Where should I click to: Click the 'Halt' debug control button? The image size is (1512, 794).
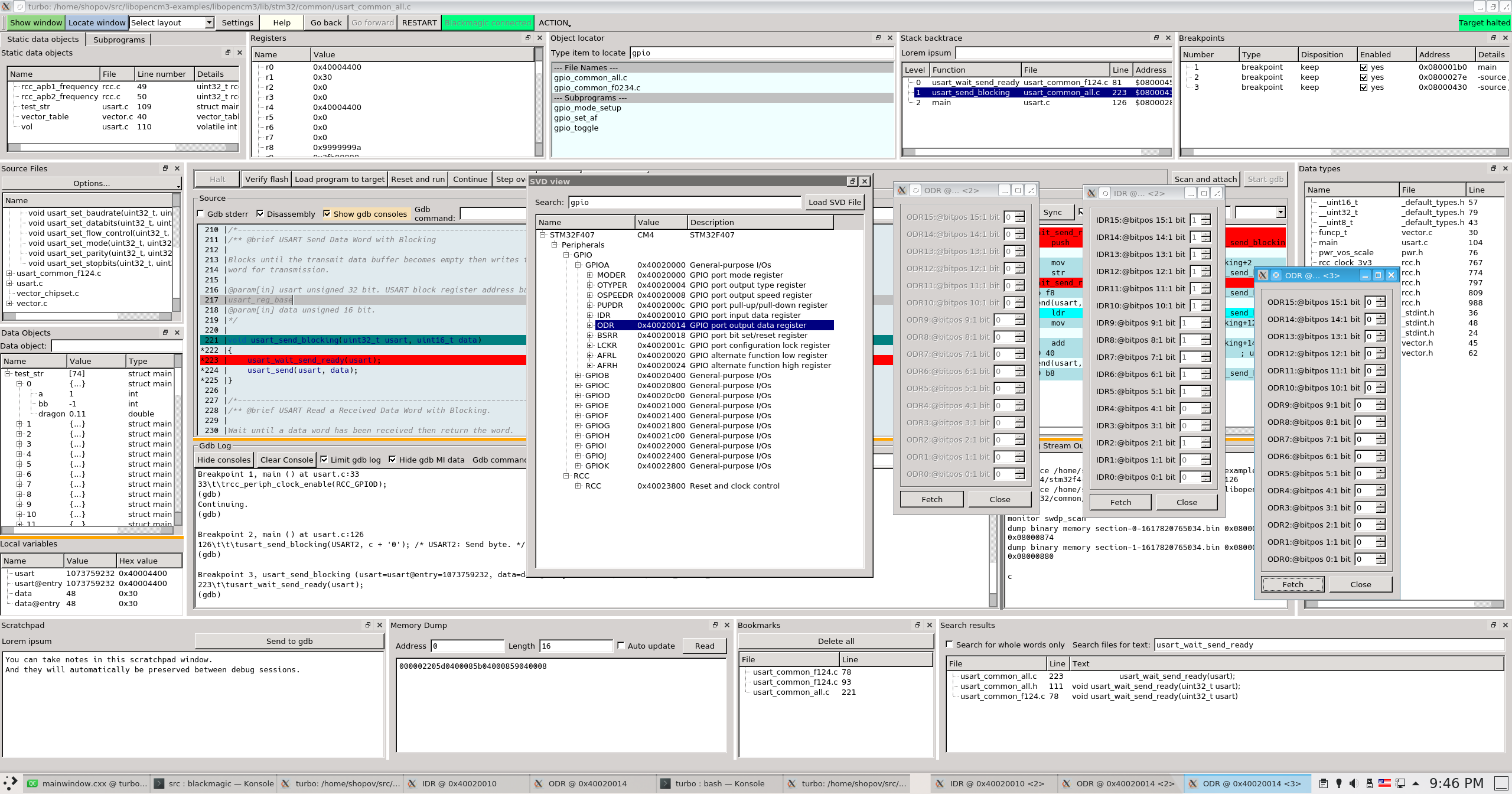[217, 179]
